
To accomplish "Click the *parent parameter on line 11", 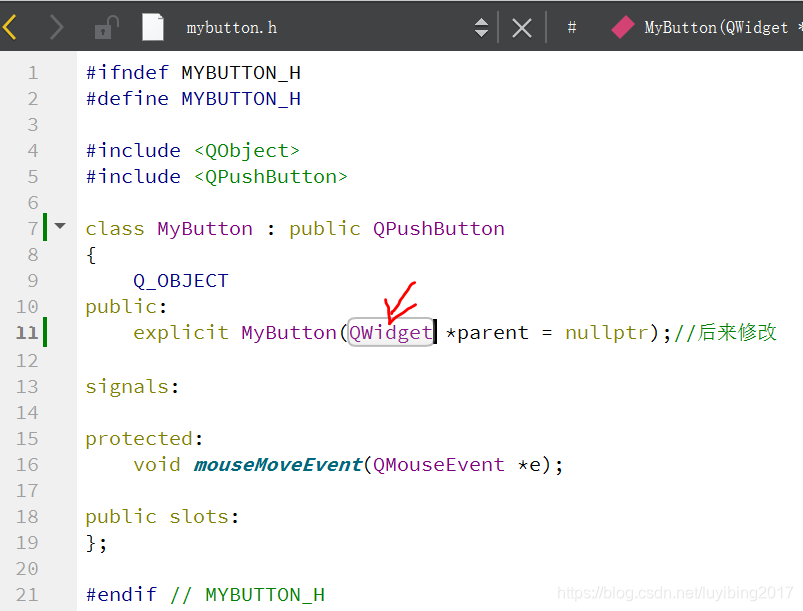I will coord(487,333).
